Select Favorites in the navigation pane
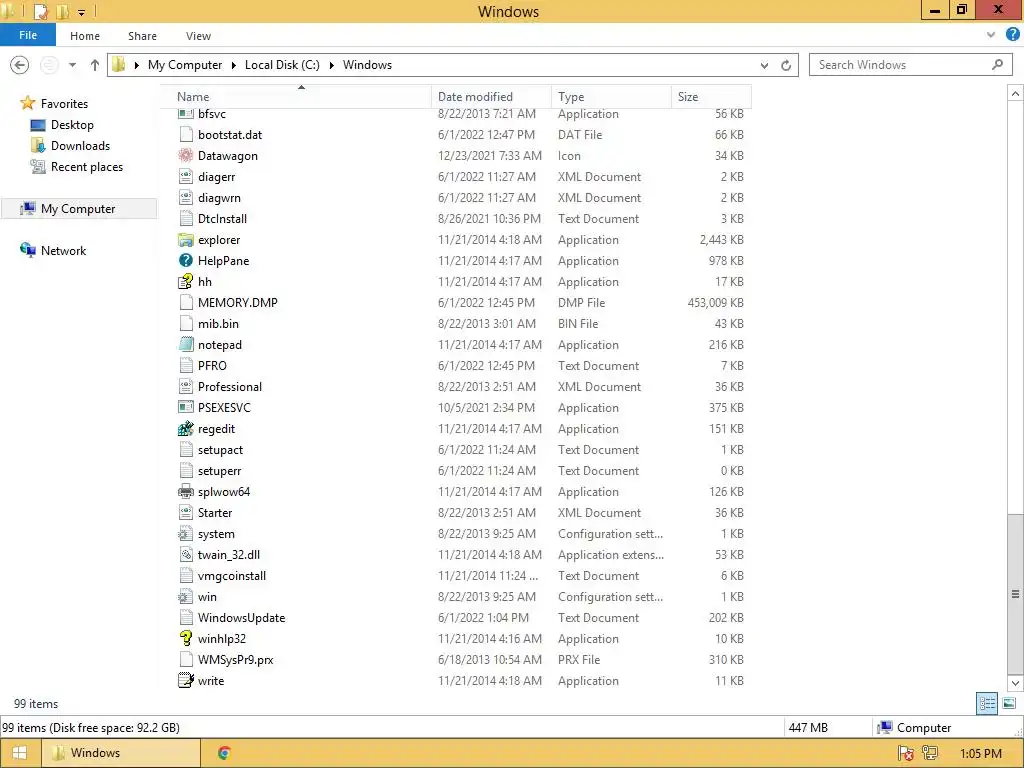1024x768 pixels. 64,103
